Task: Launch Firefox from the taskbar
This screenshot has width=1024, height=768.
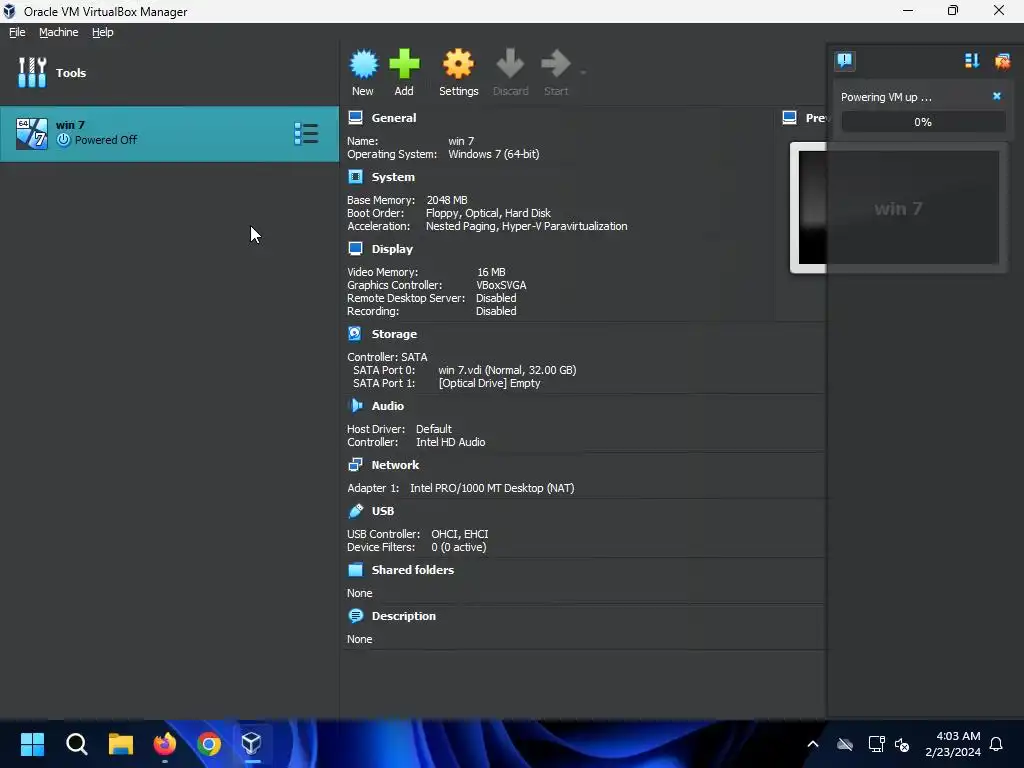Action: click(165, 743)
